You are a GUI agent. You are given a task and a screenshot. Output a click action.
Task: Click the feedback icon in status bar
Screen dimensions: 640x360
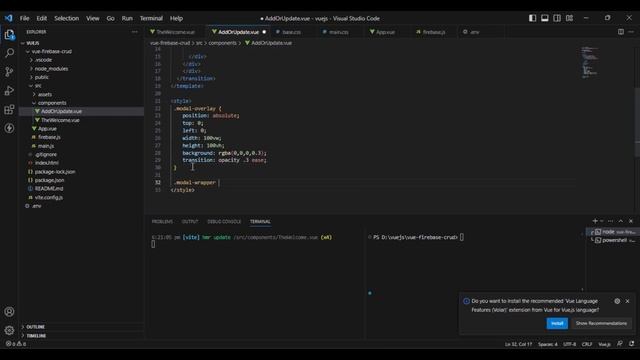tap(620, 344)
